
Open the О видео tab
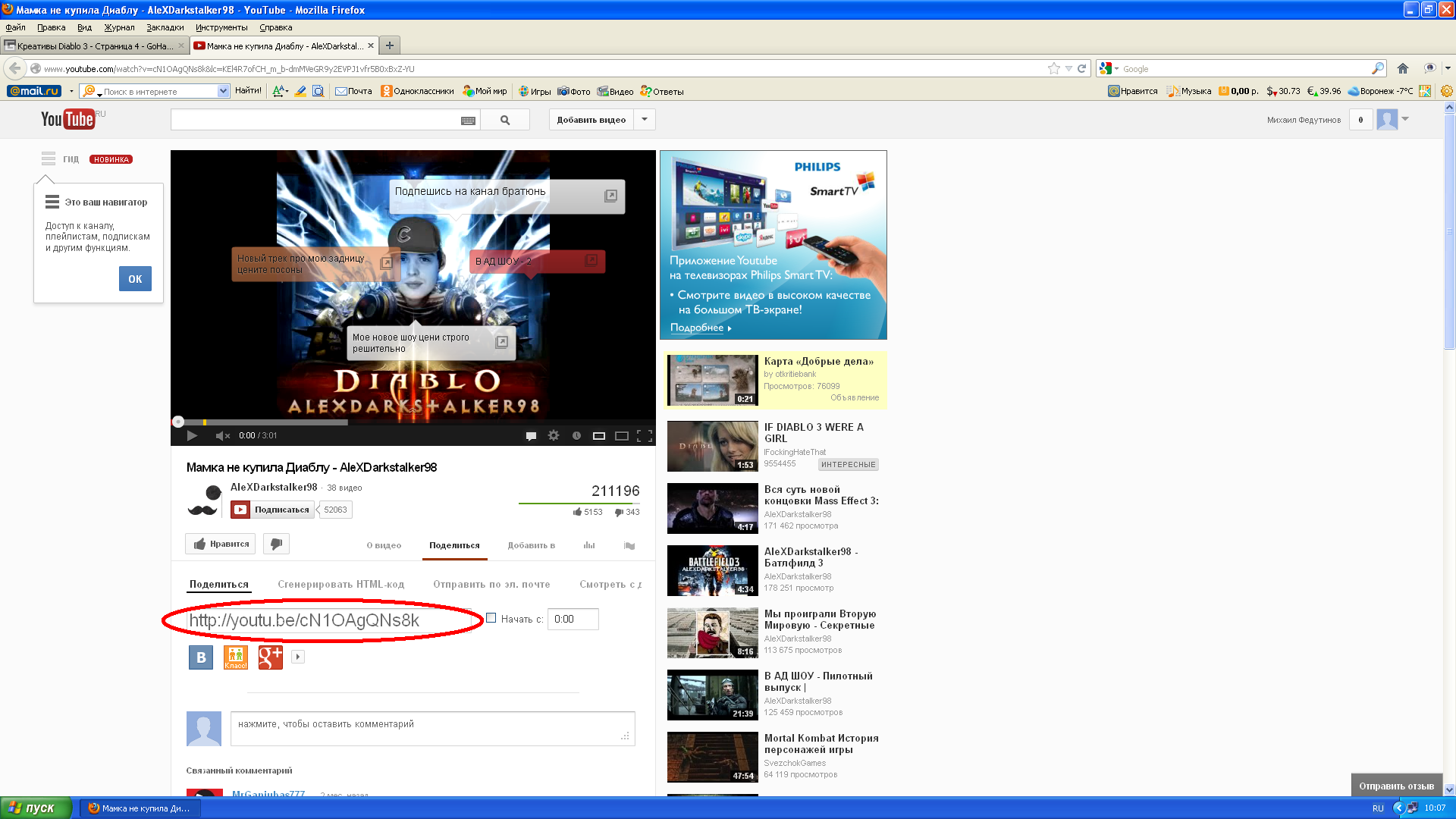[x=384, y=545]
